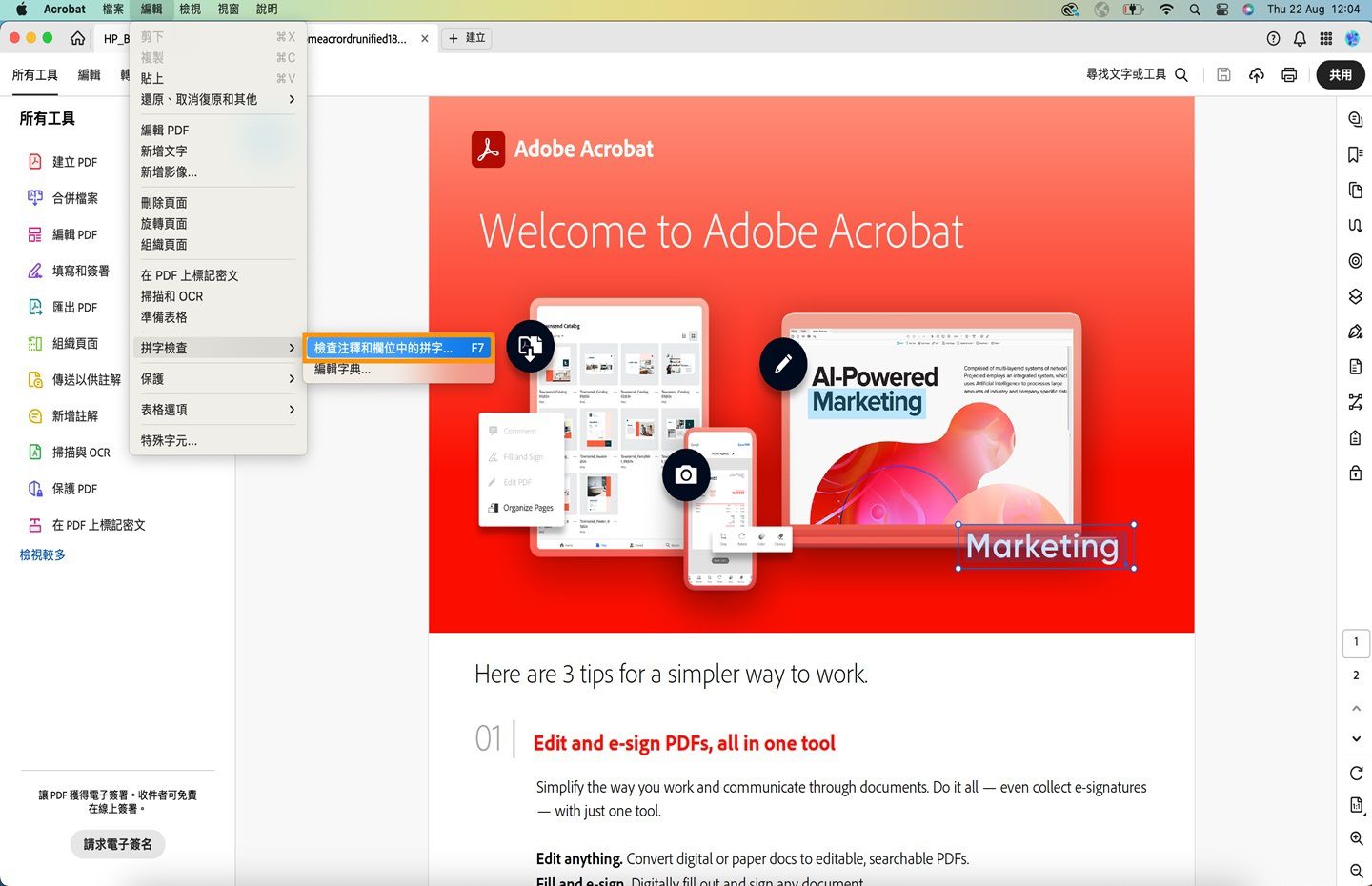Zoom in with the magnifier icon

pyautogui.click(x=1355, y=837)
